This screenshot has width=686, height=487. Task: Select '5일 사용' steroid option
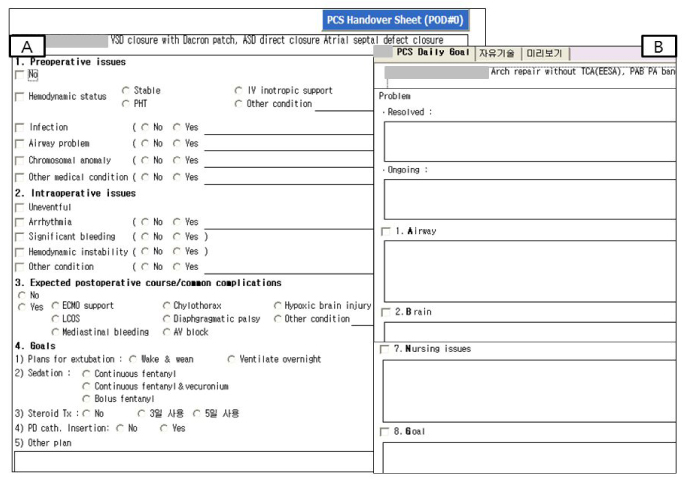[197, 413]
